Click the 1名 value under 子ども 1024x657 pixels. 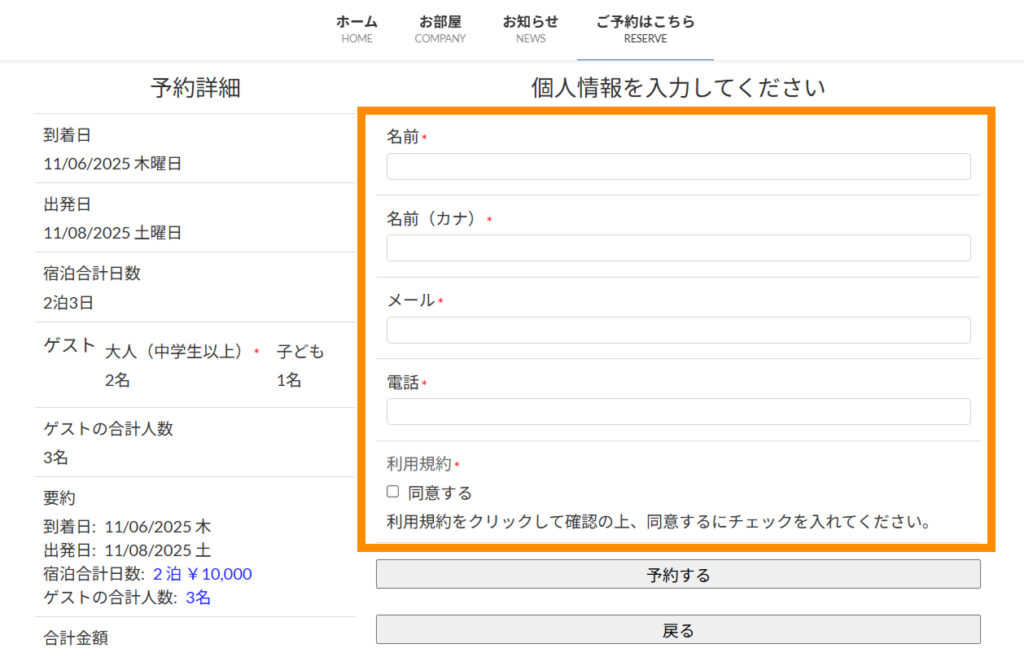tap(289, 380)
